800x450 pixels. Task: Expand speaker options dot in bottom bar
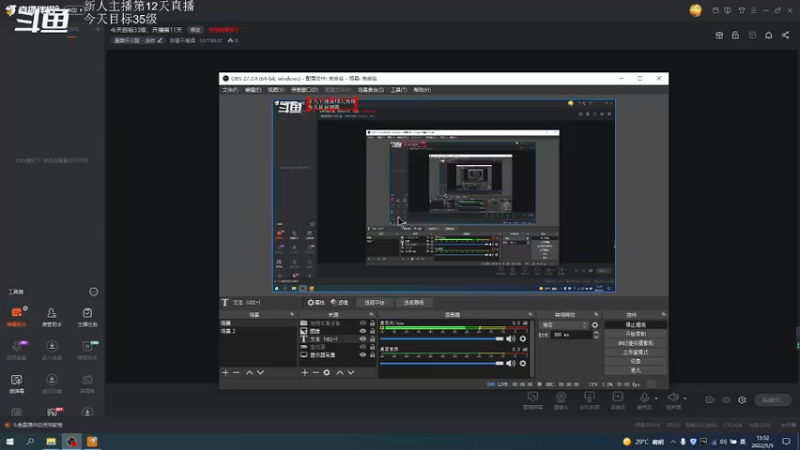685,398
